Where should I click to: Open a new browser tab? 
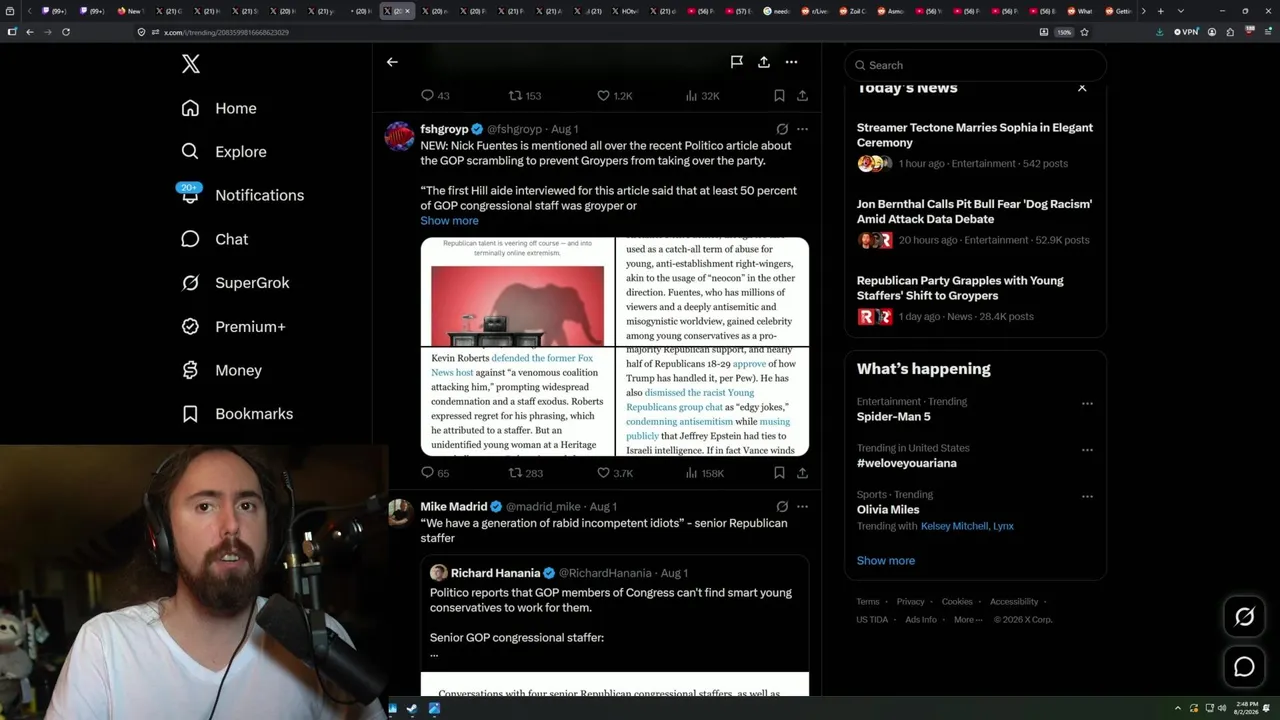[1160, 11]
